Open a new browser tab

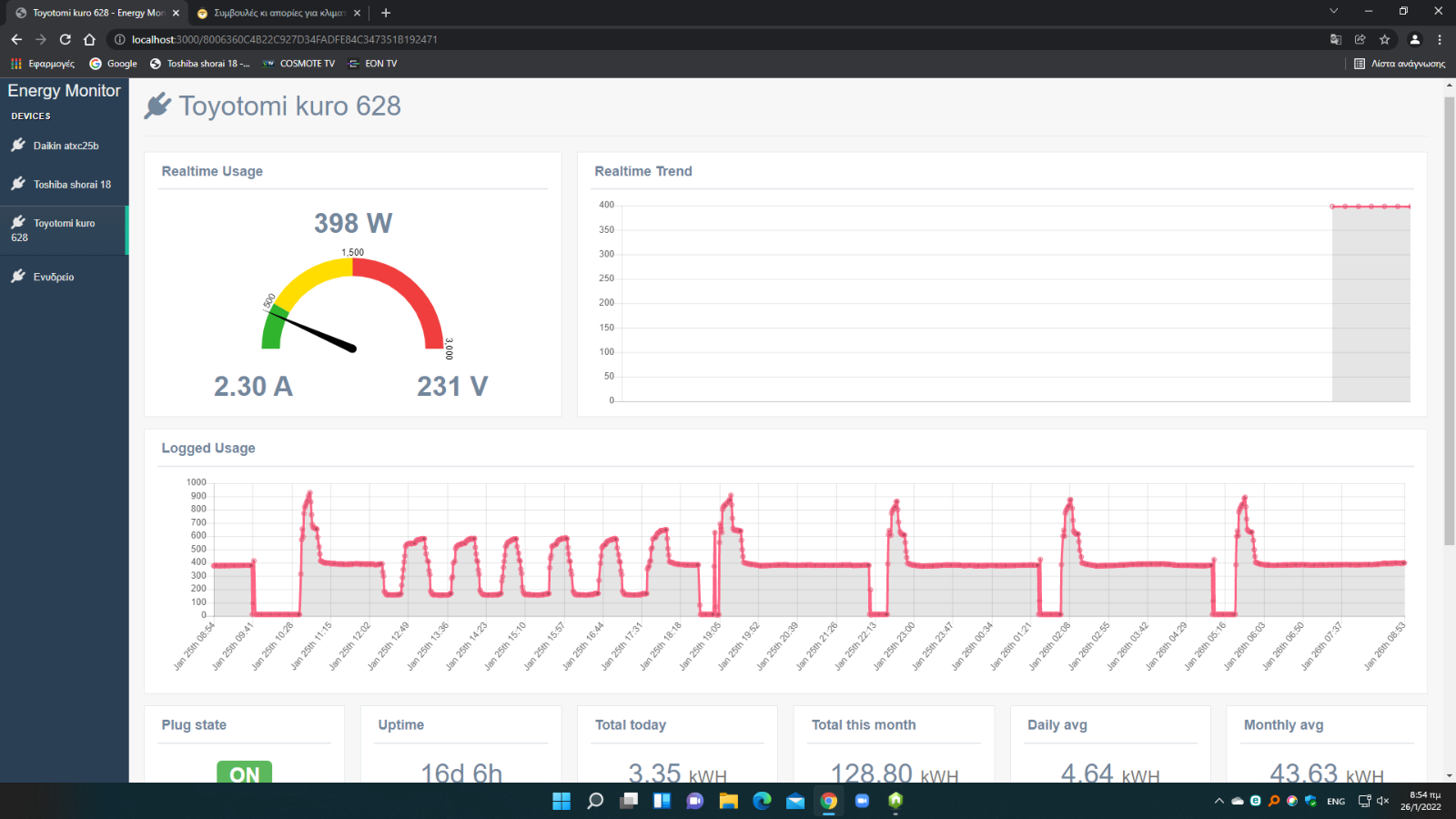click(x=386, y=13)
